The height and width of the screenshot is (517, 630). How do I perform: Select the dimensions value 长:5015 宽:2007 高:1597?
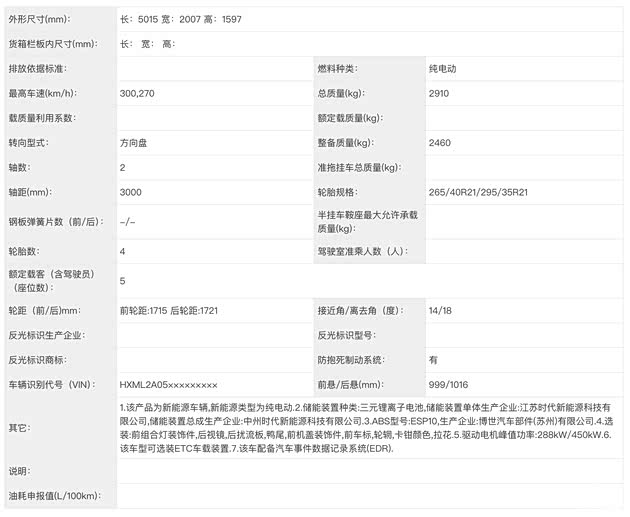180,19
